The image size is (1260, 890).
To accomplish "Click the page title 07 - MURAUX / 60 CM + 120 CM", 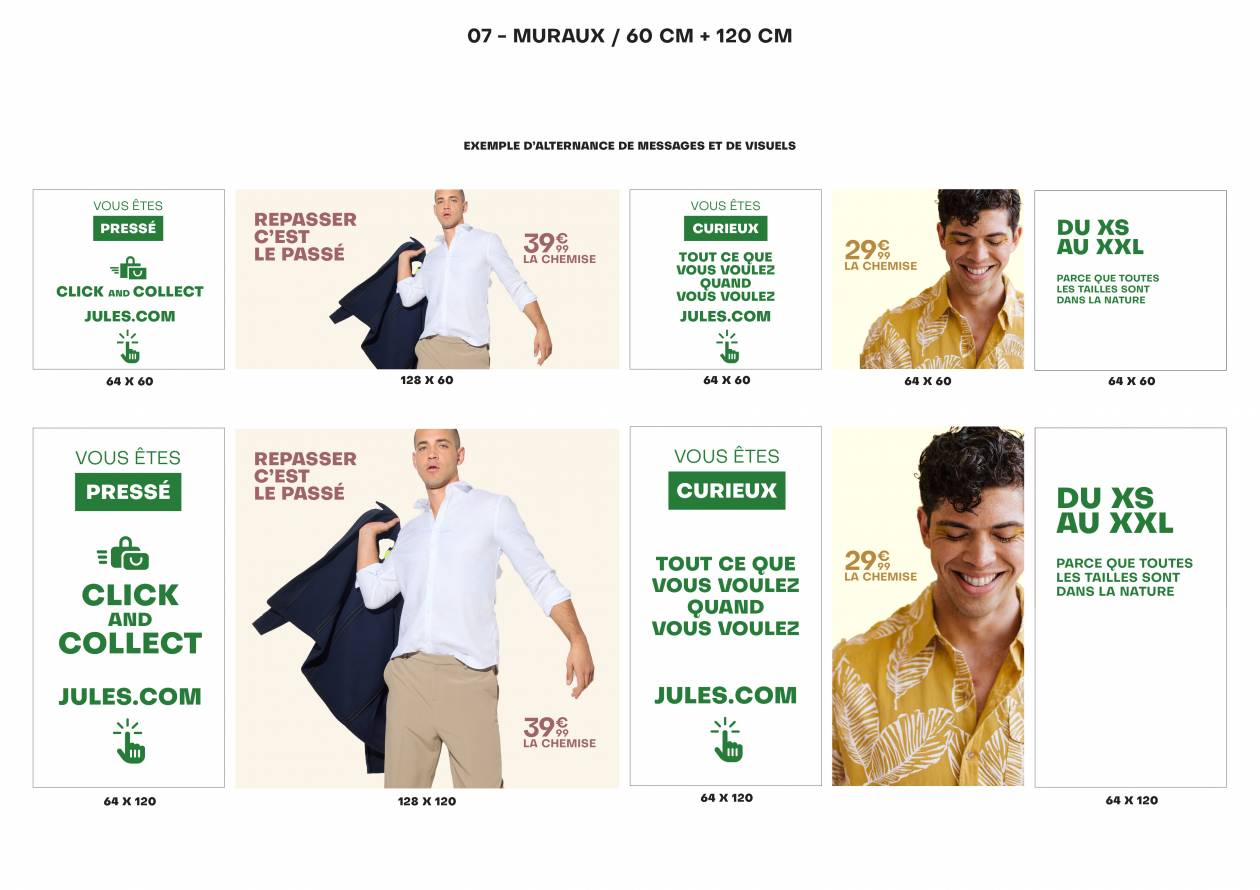I will click(630, 36).
